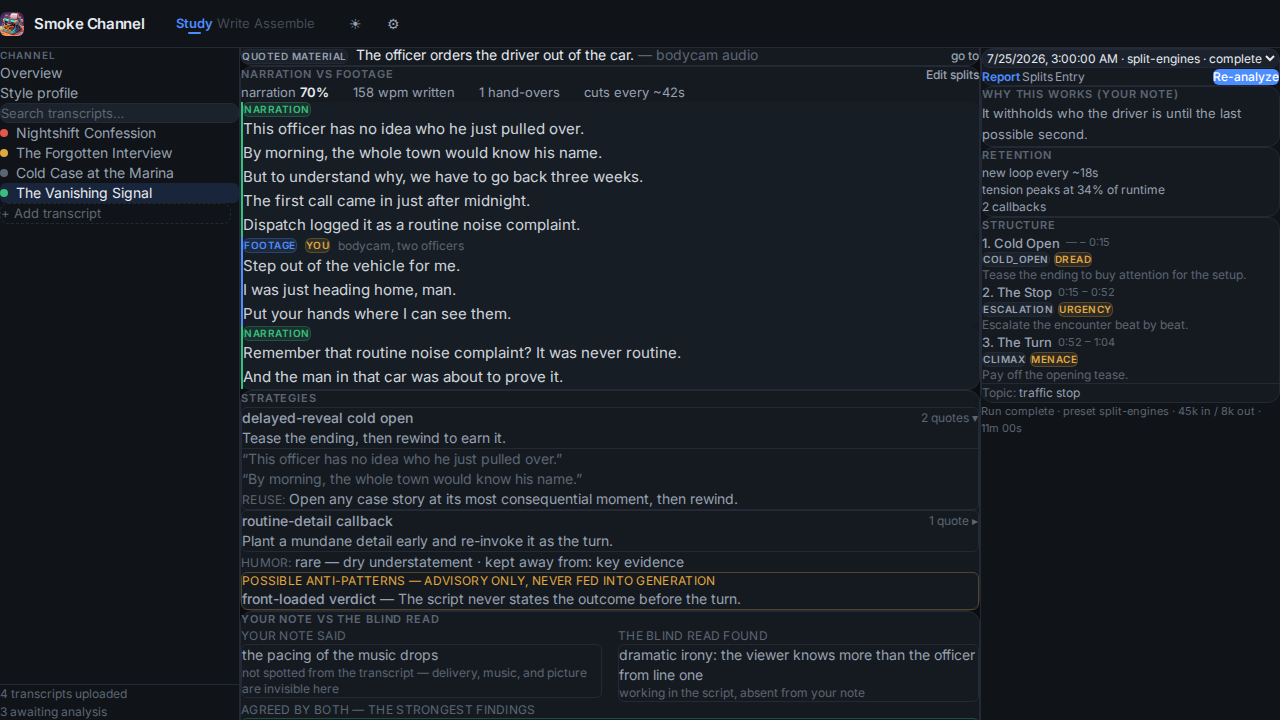
Task: Select the 2. The Stop structure section
Action: point(1017,293)
